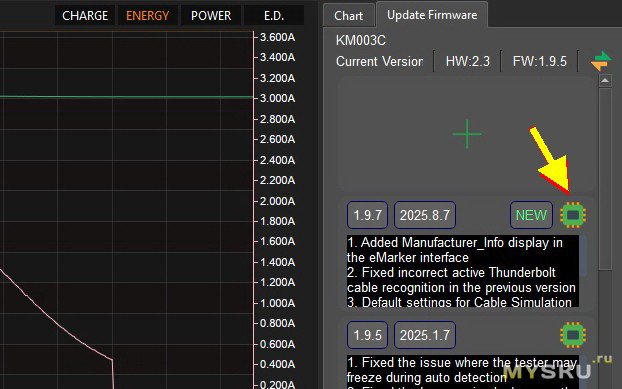The image size is (622, 389).
Task: Toggle the ENERGY graph button
Action: (x=148, y=16)
